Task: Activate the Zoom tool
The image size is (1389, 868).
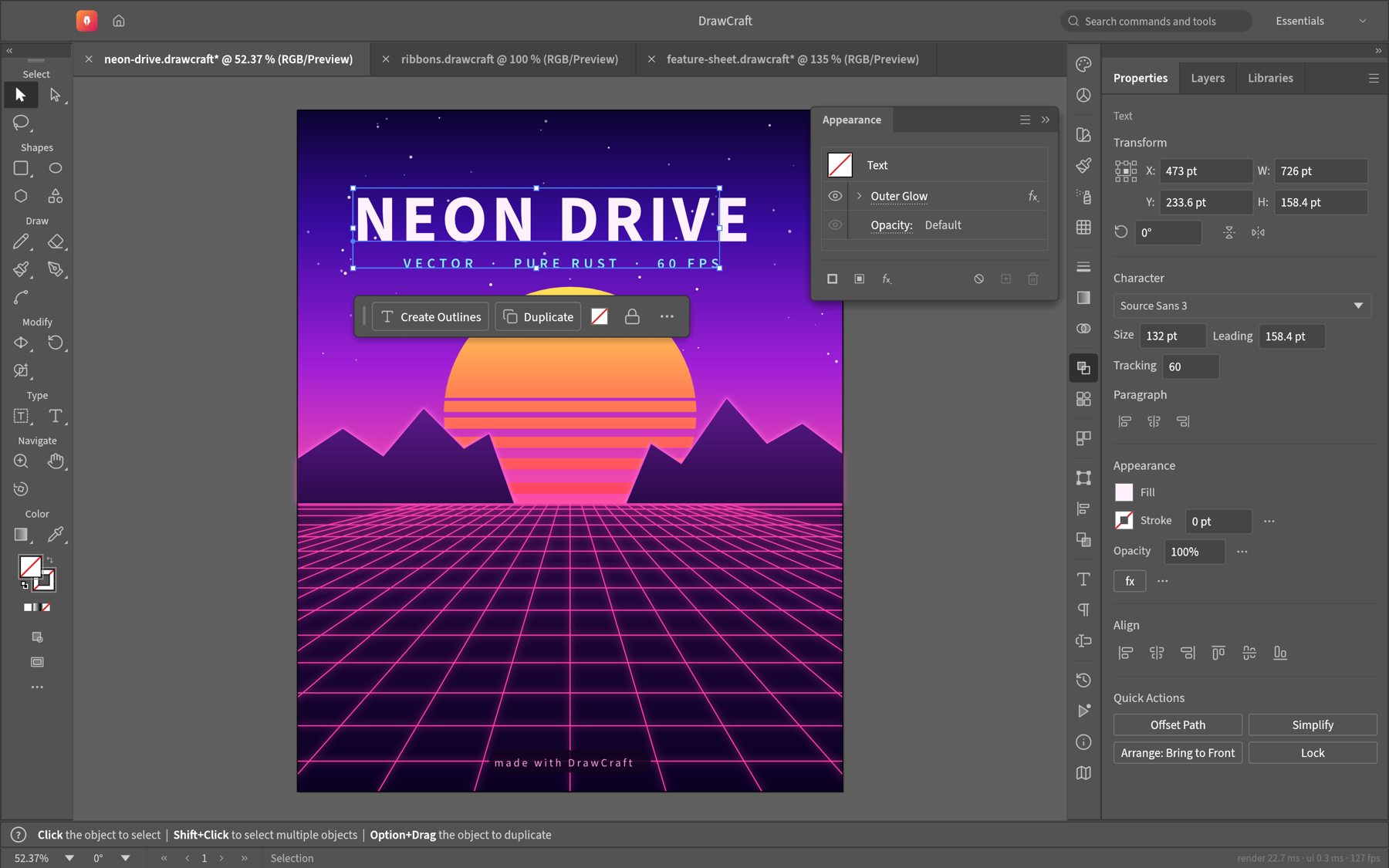Action: tap(21, 461)
